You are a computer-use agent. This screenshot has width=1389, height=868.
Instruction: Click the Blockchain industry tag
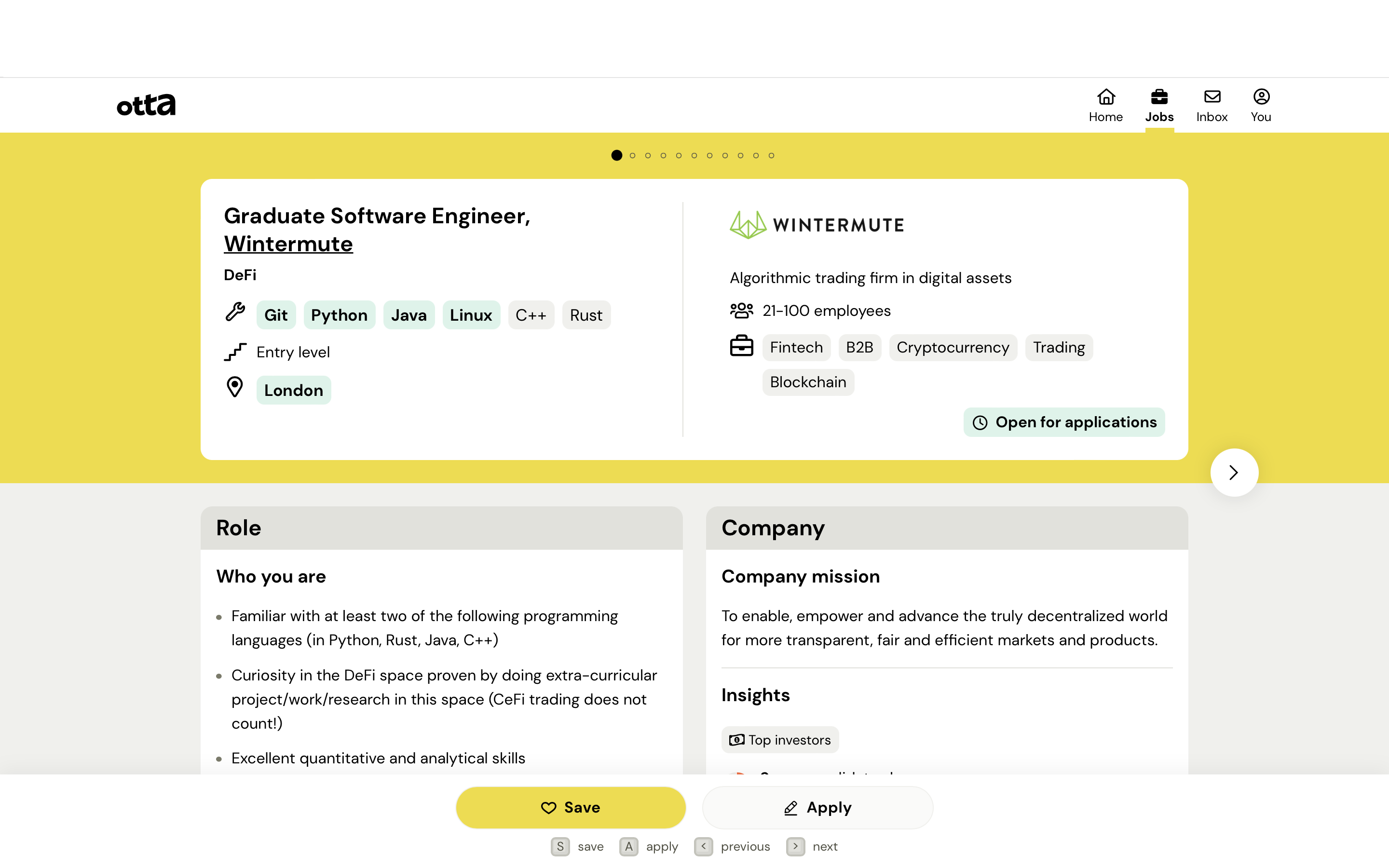pos(807,382)
